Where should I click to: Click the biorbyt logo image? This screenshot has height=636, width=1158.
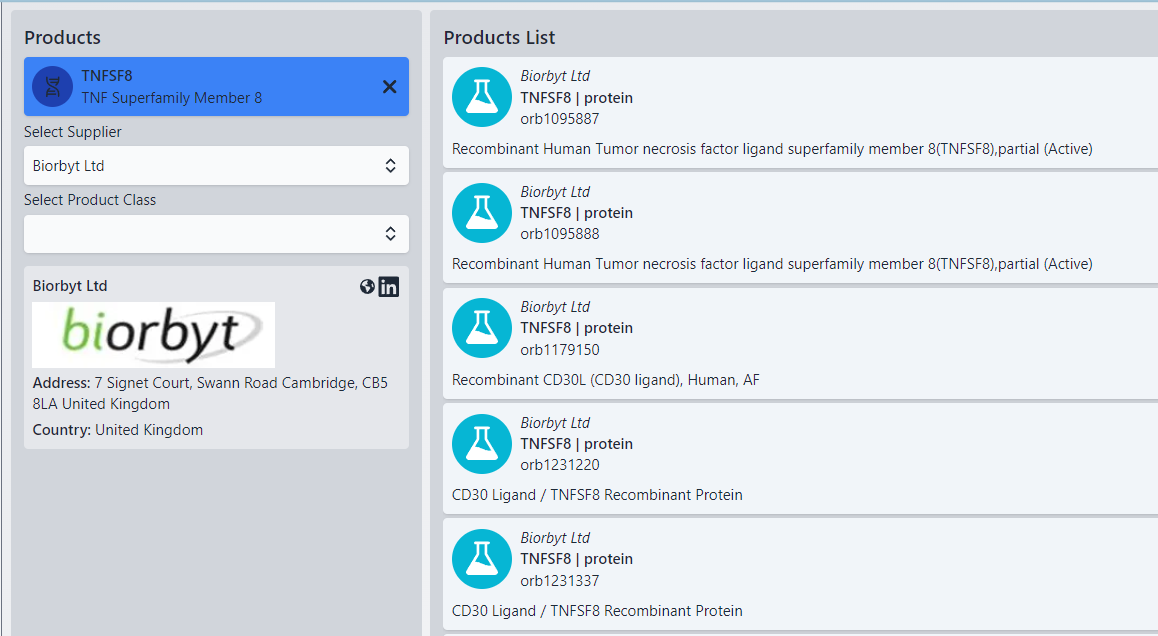[x=154, y=335]
